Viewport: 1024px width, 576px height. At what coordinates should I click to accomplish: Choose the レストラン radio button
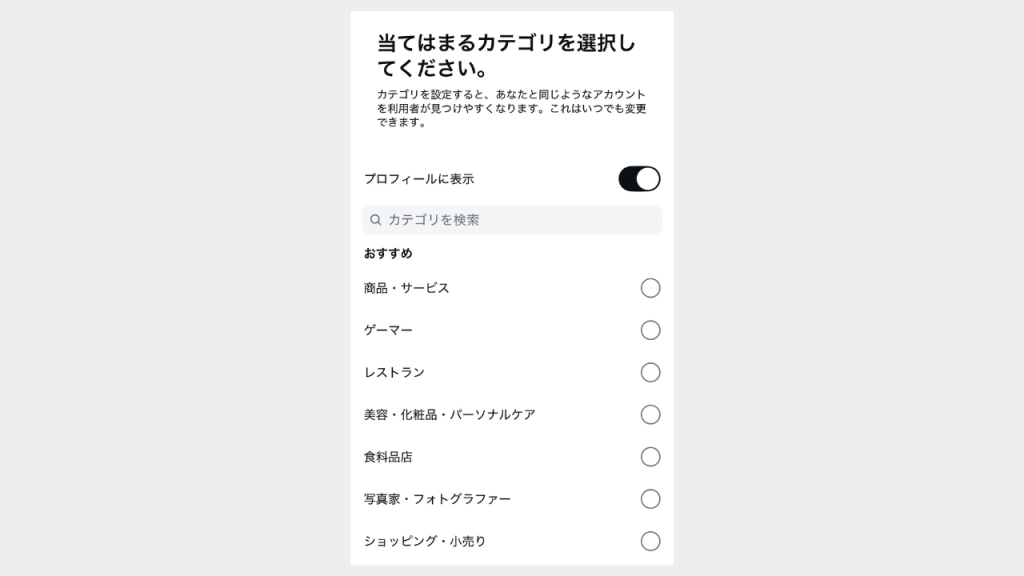[650, 372]
